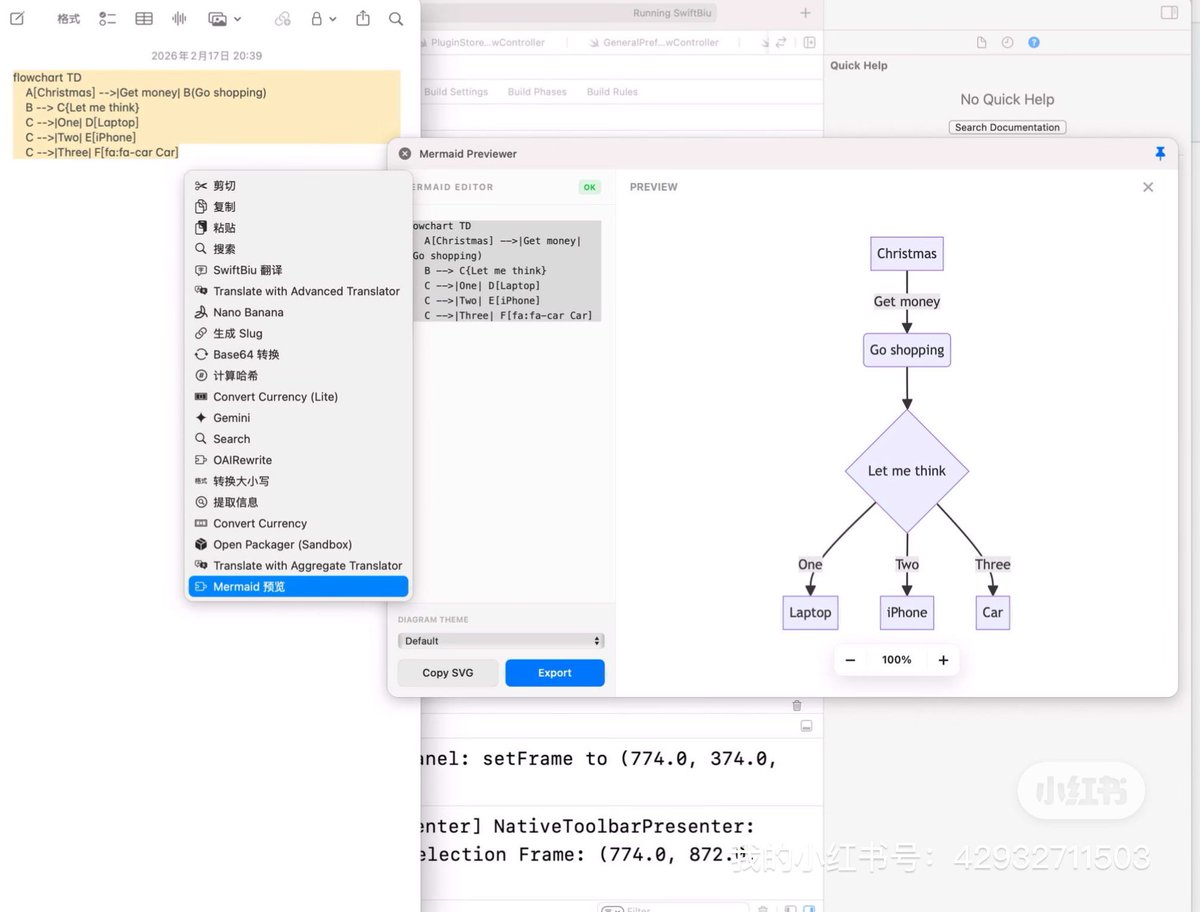Choose Mermaid 预览 from the context menu
This screenshot has width=1200, height=912.
(x=298, y=587)
